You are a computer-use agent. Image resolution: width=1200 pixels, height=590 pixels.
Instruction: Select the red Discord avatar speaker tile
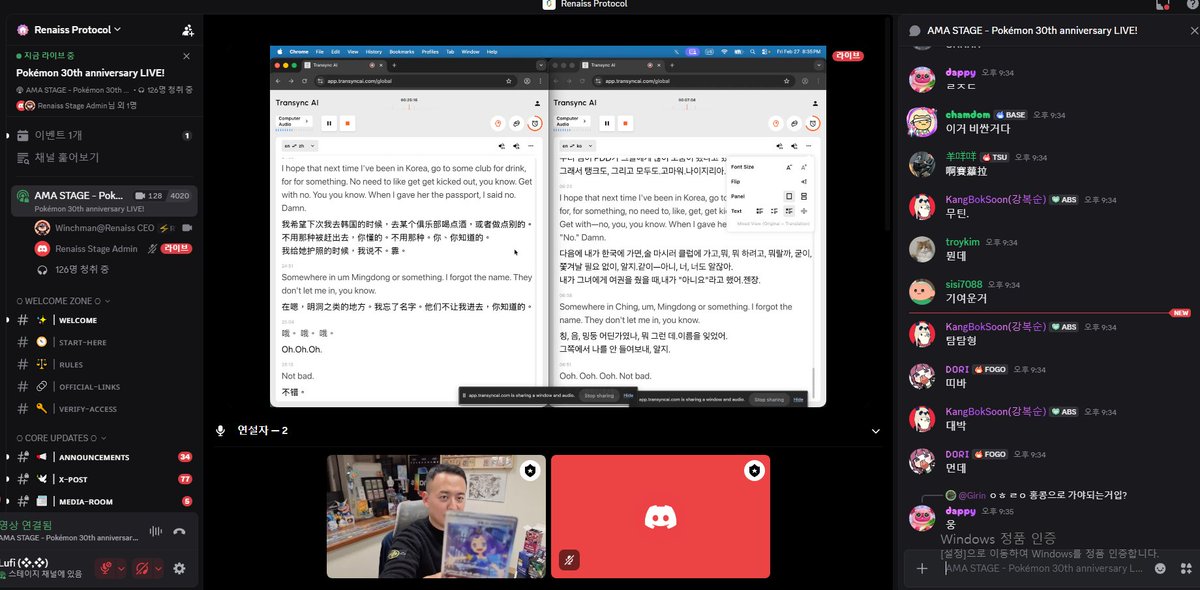click(660, 516)
